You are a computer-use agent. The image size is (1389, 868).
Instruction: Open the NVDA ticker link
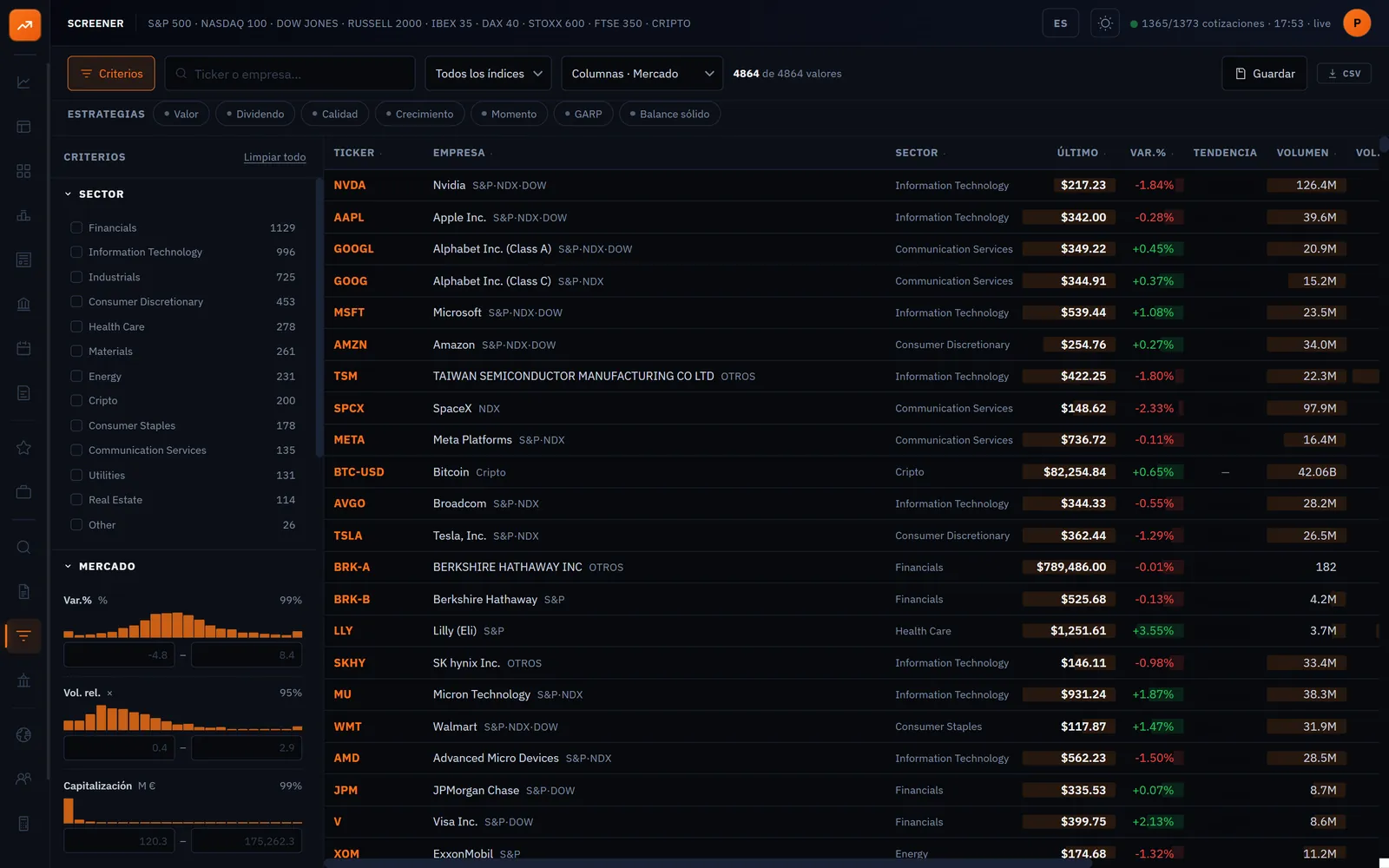(350, 185)
